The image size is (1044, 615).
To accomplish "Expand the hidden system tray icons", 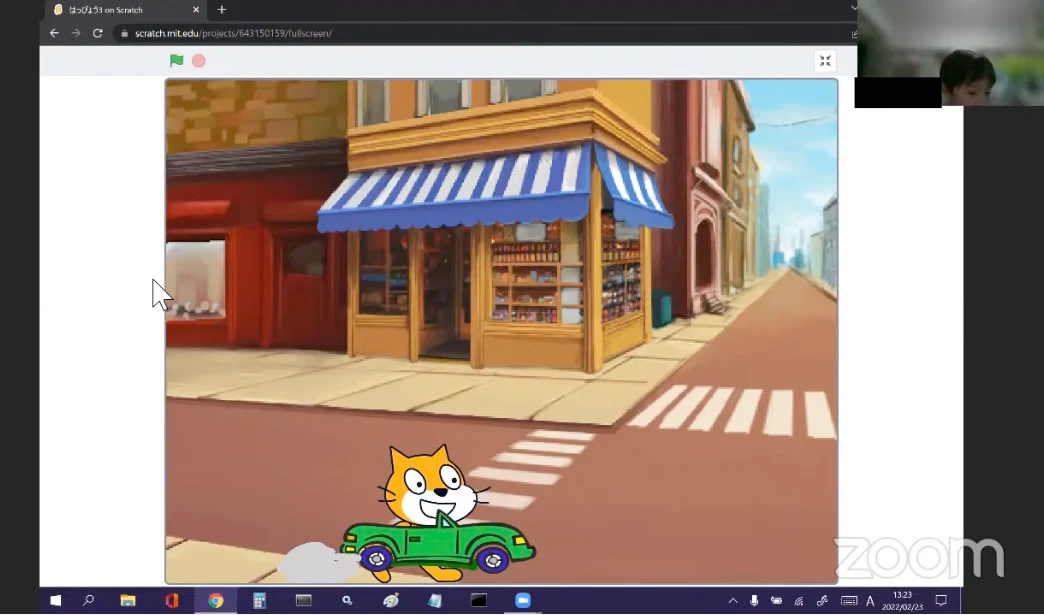I will (732, 600).
